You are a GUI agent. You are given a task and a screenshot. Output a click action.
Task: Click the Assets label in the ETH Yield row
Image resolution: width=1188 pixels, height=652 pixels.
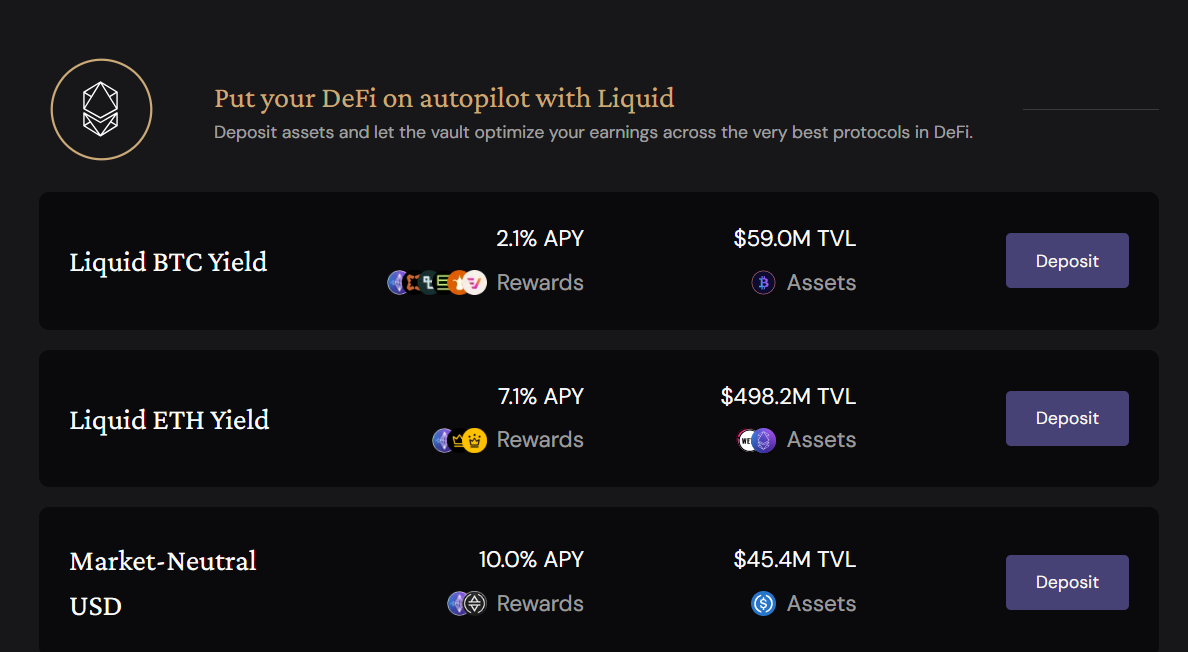(821, 440)
